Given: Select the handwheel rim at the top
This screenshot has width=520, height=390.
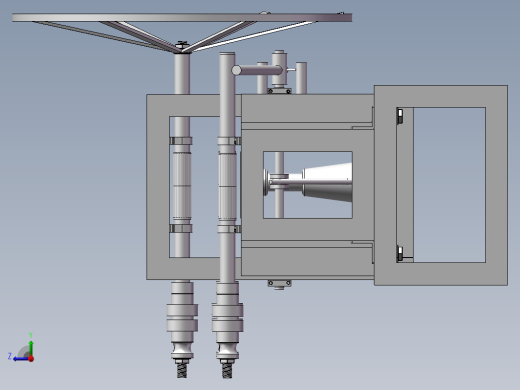Looking at the screenshot, I should point(182,18).
